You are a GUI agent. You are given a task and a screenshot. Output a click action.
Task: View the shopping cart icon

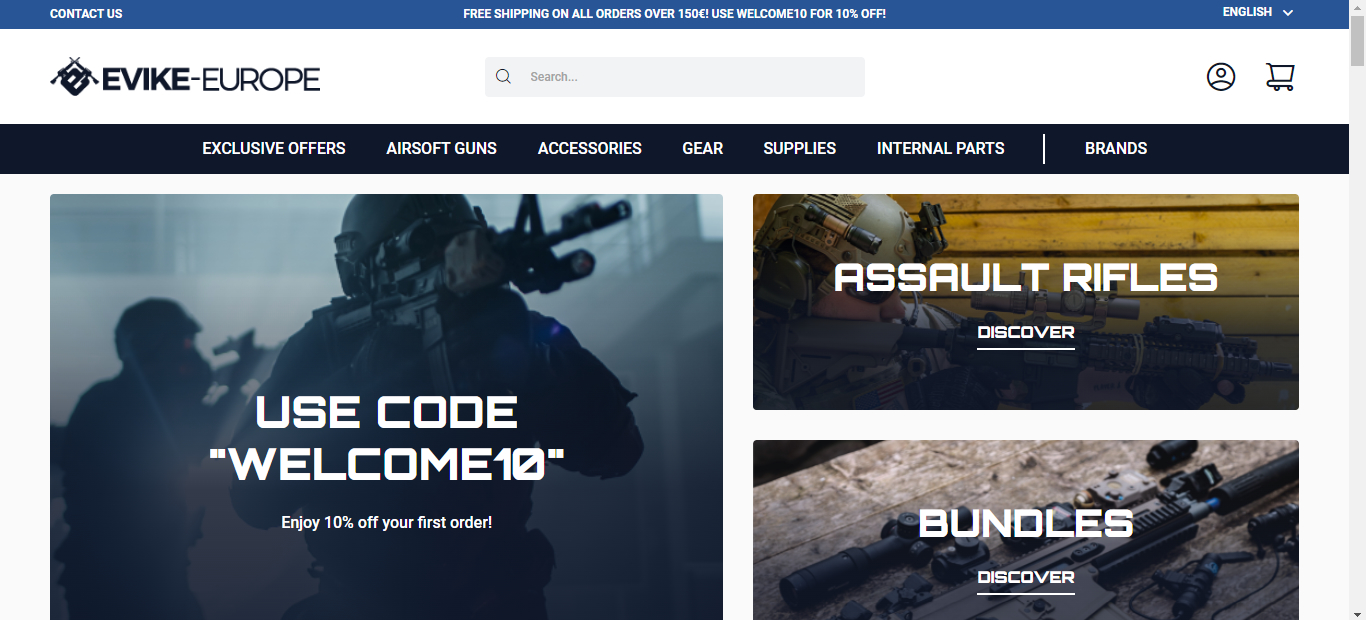[1280, 76]
